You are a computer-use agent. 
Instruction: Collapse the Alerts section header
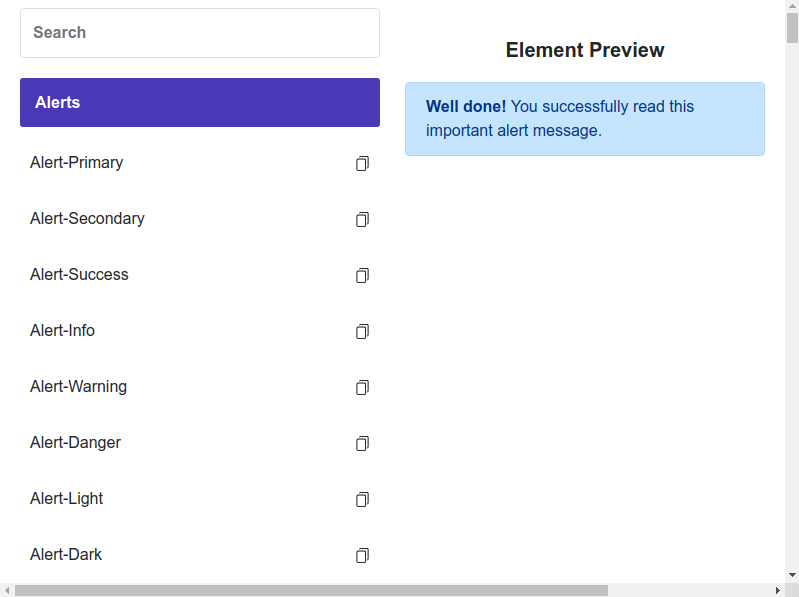coord(200,103)
